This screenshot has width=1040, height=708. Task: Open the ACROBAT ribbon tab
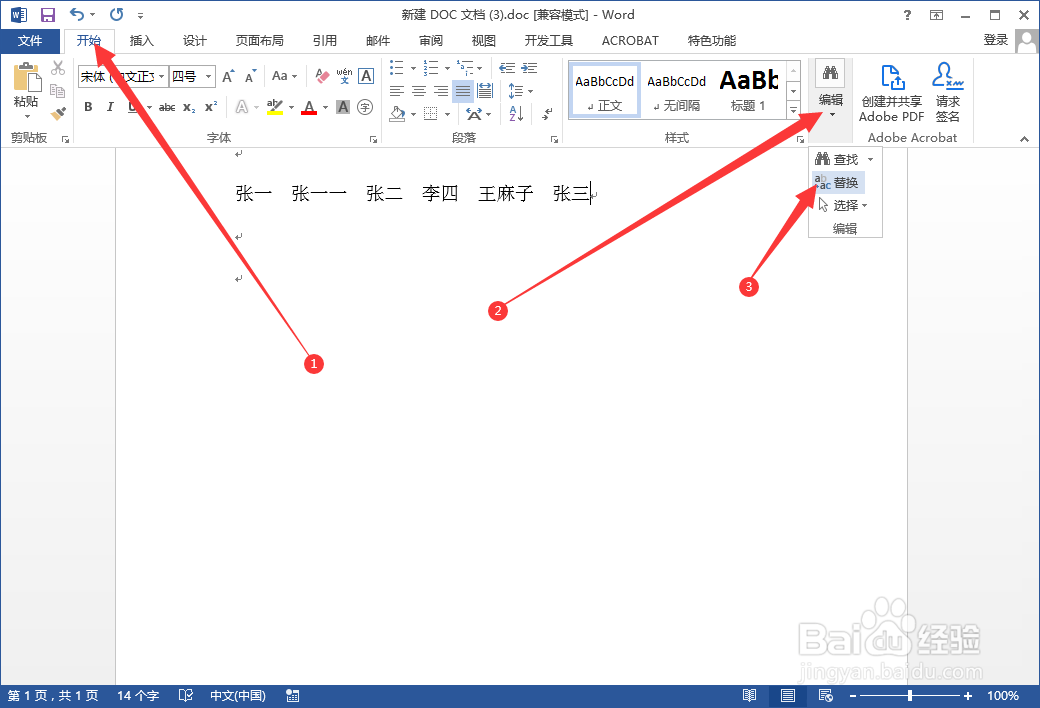pos(629,40)
